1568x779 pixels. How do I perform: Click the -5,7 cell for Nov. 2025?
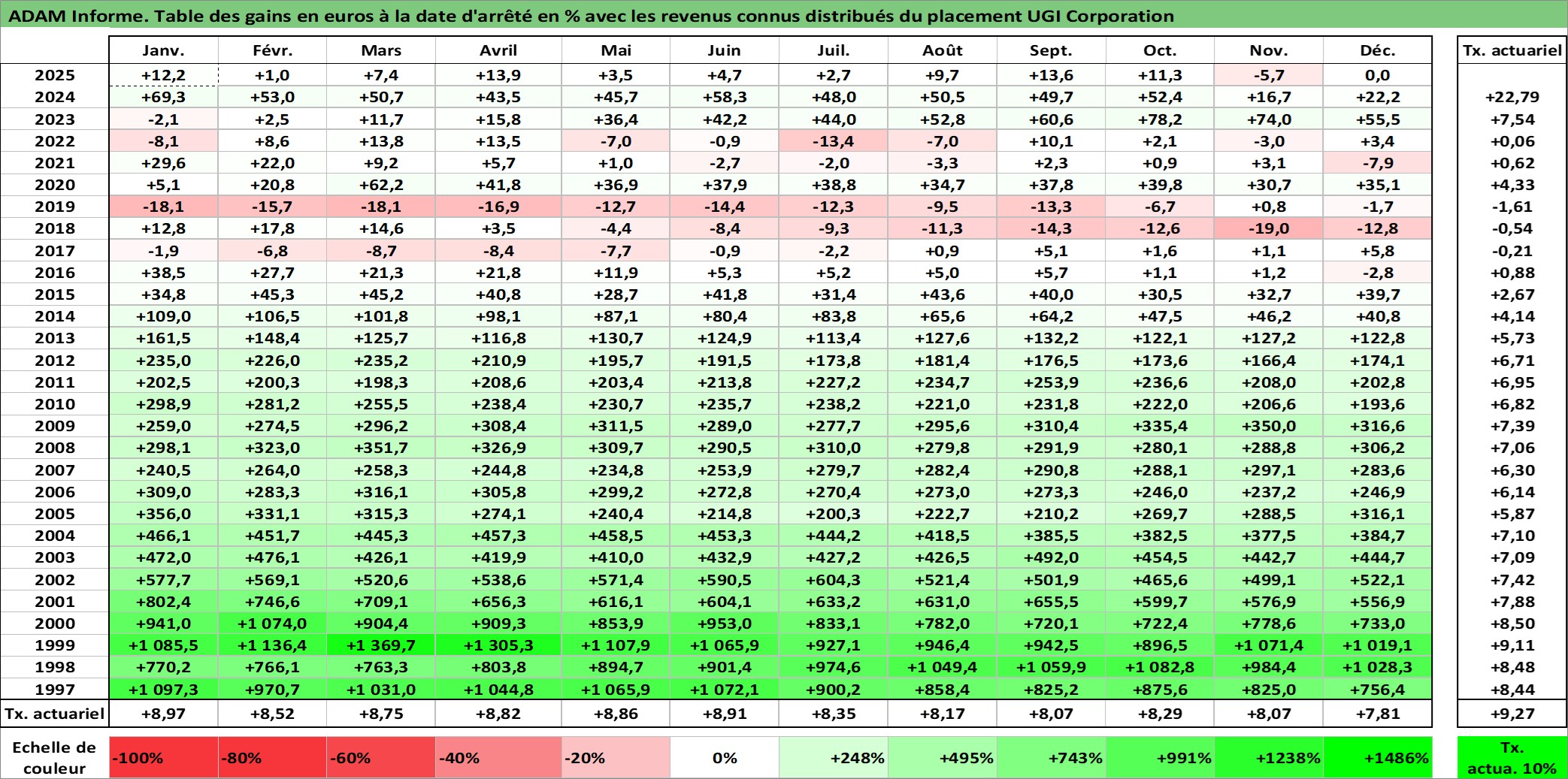1269,75
